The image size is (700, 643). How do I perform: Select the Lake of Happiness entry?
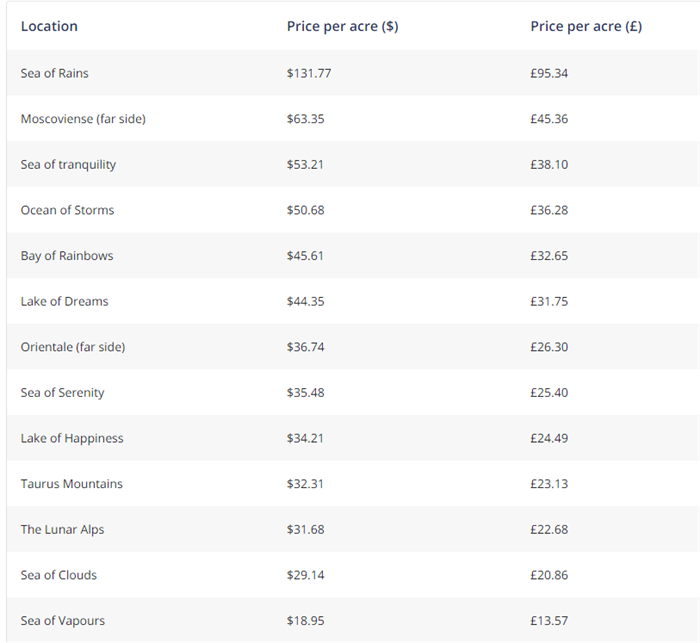click(72, 438)
